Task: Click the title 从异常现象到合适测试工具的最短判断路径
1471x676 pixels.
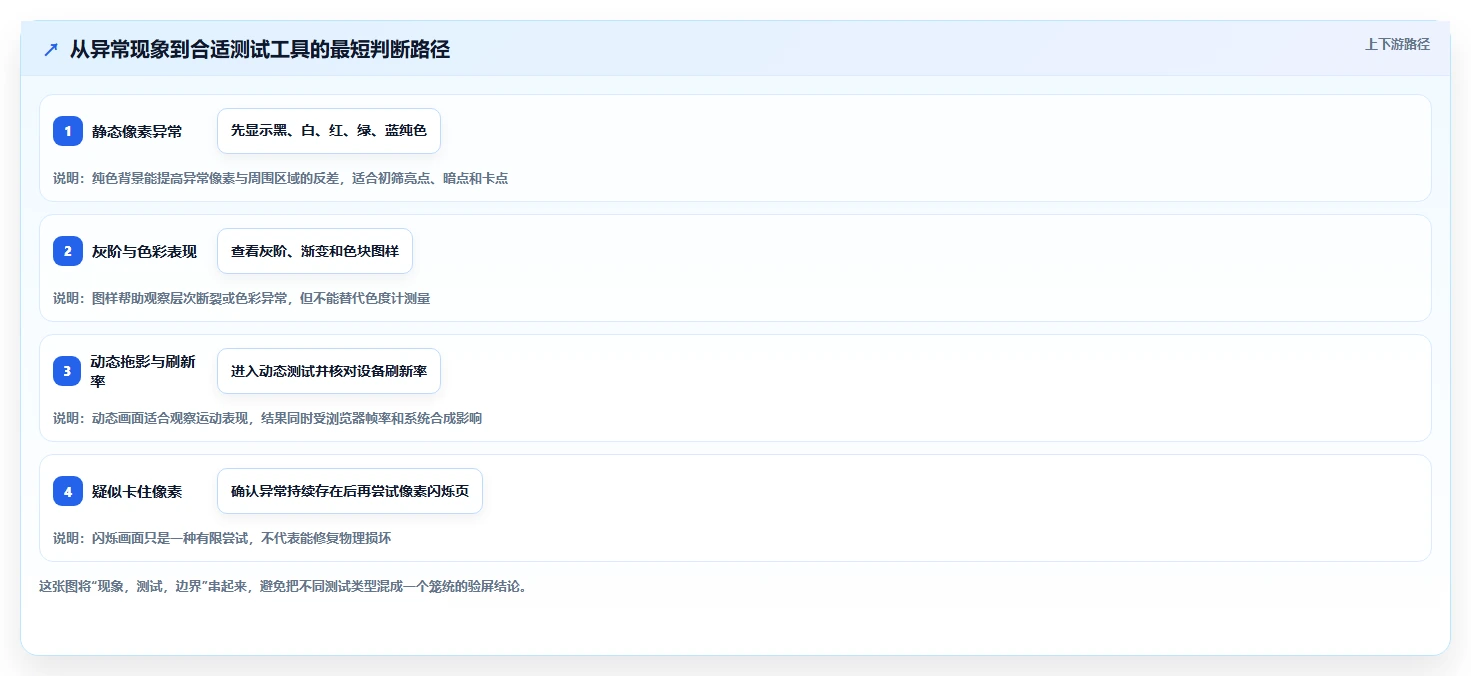Action: coord(260,50)
